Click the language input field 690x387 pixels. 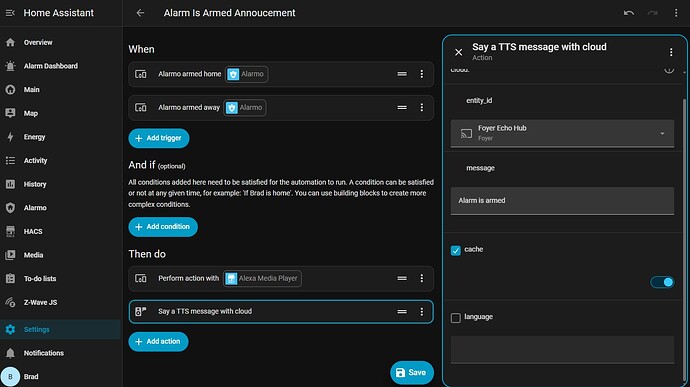click(x=562, y=350)
